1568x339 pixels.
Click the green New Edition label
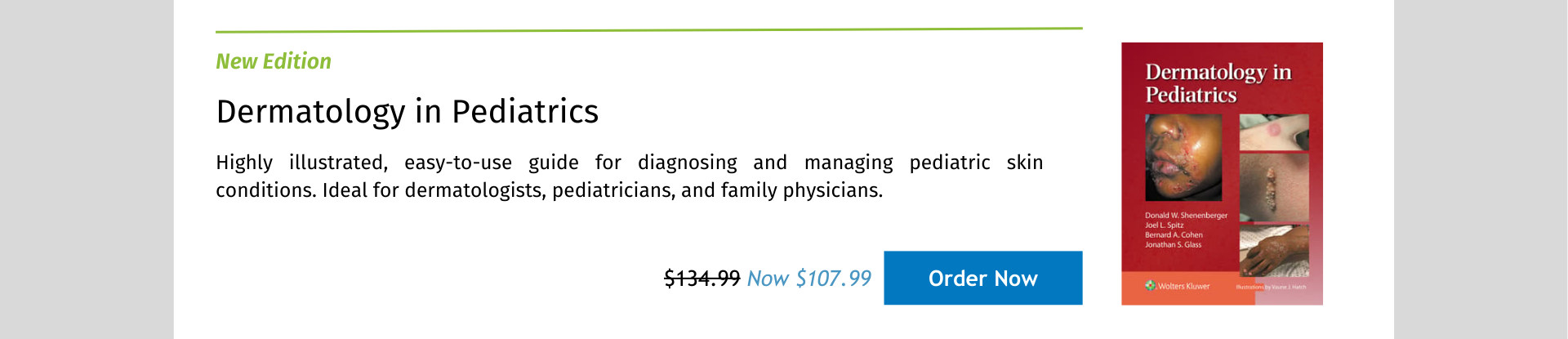click(274, 61)
